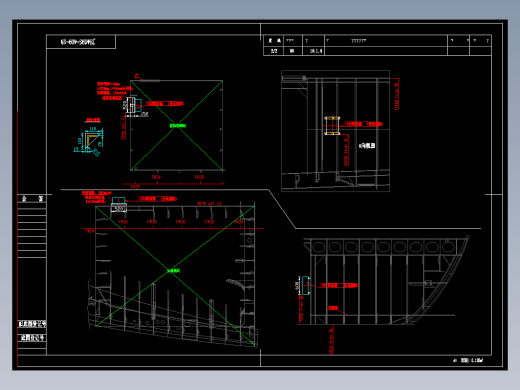This screenshot has width=520, height=390.
Task: Click upper labeled box at left margin bottom
Action: [x=32, y=324]
